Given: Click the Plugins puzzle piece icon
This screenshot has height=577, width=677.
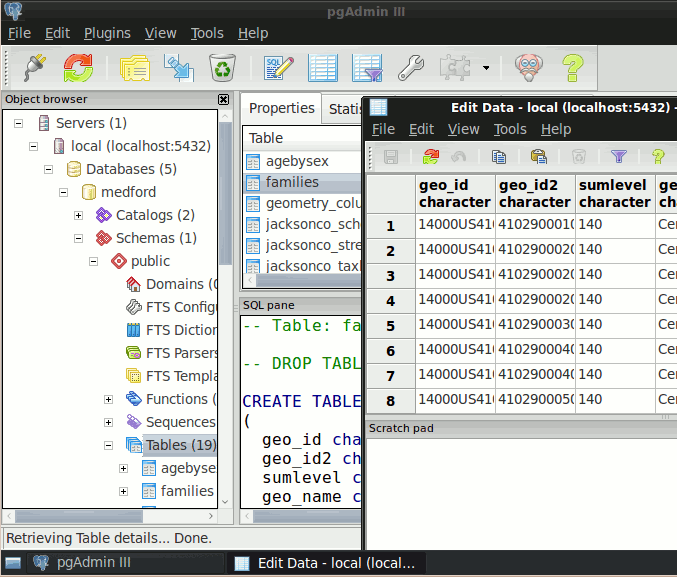Looking at the screenshot, I should coord(455,68).
